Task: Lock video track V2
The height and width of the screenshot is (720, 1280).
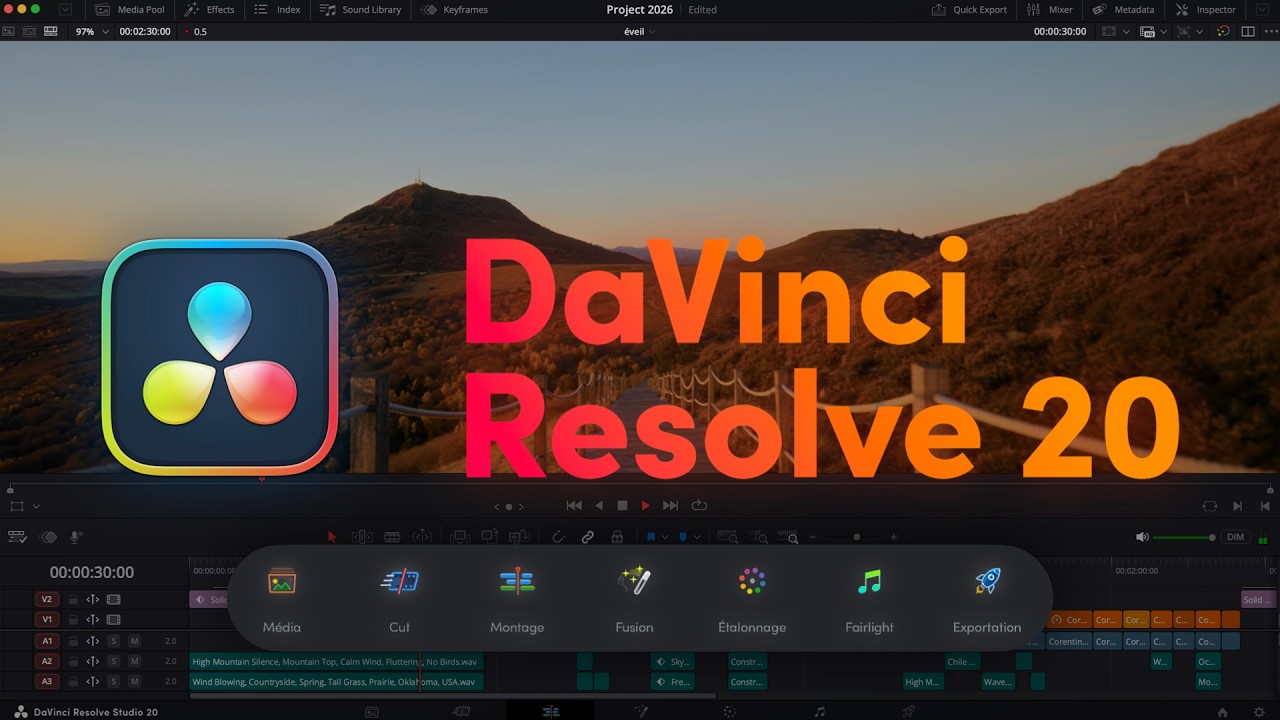Action: tap(73, 599)
